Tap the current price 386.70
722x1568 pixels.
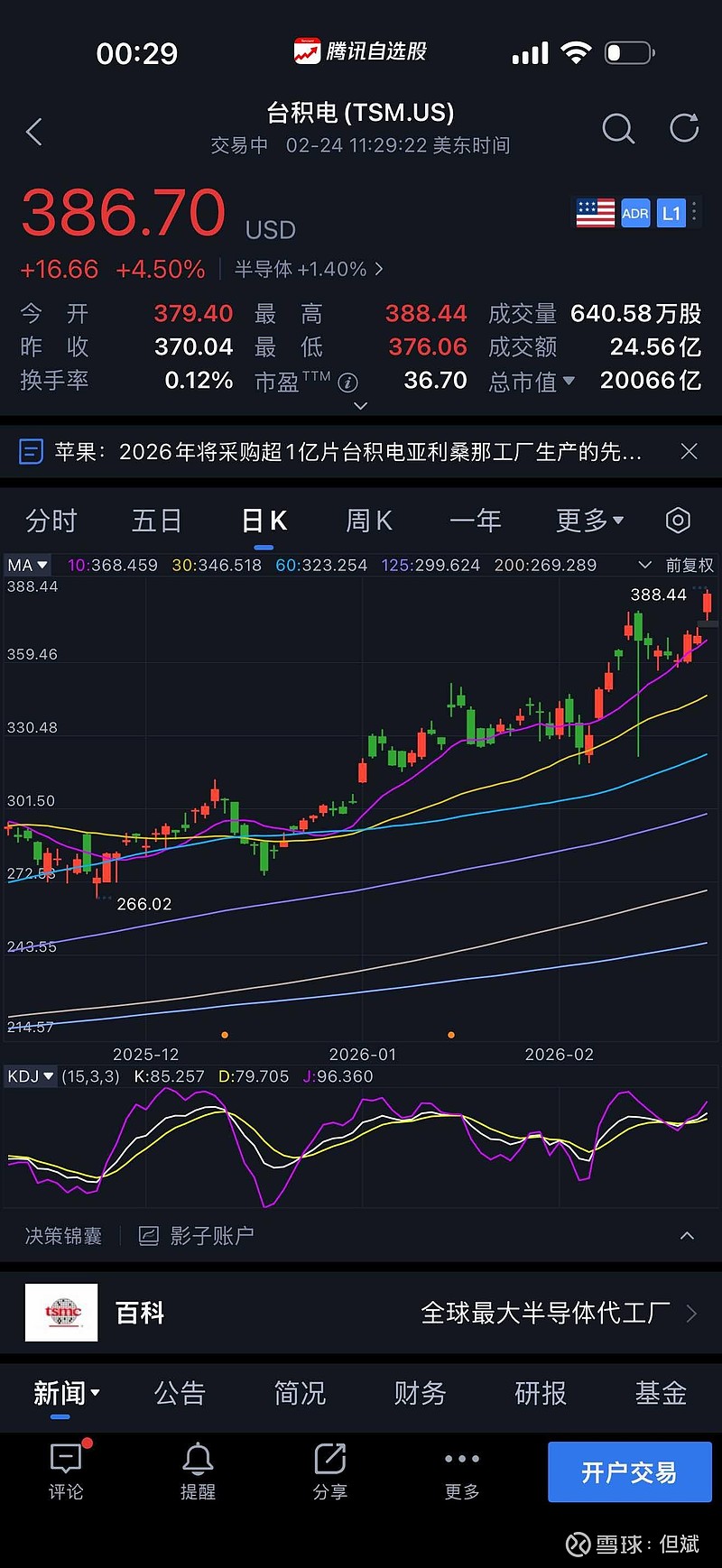tap(124, 213)
